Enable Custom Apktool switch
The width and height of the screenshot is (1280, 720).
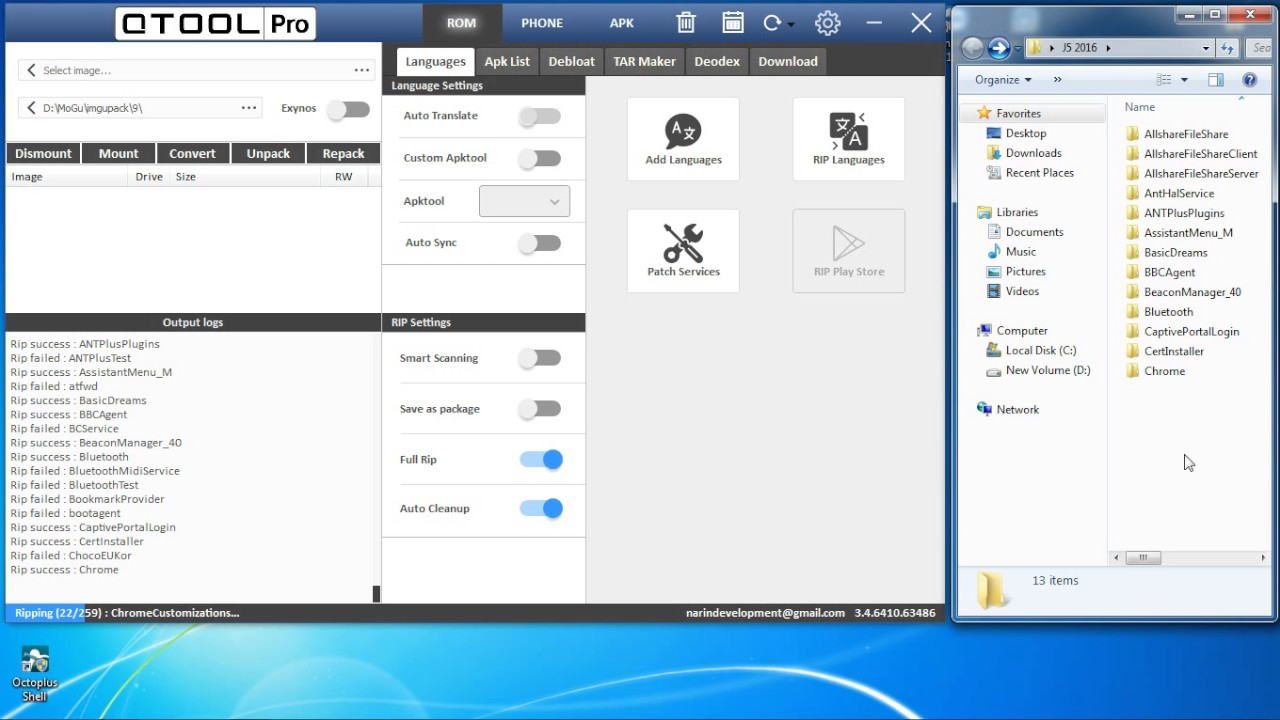point(540,158)
